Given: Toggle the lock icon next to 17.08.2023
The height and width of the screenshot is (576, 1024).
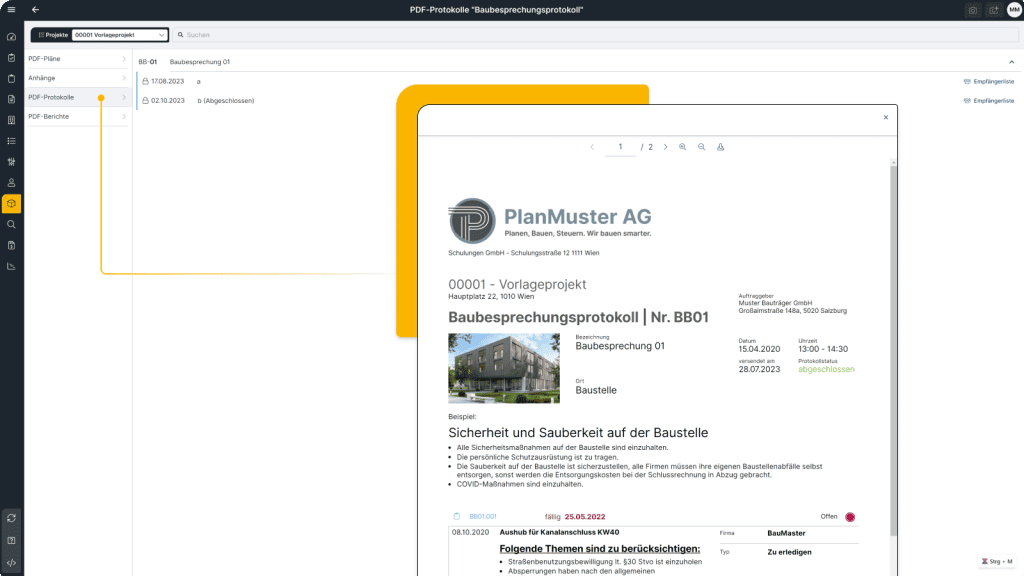Looking at the screenshot, I should tap(147, 81).
